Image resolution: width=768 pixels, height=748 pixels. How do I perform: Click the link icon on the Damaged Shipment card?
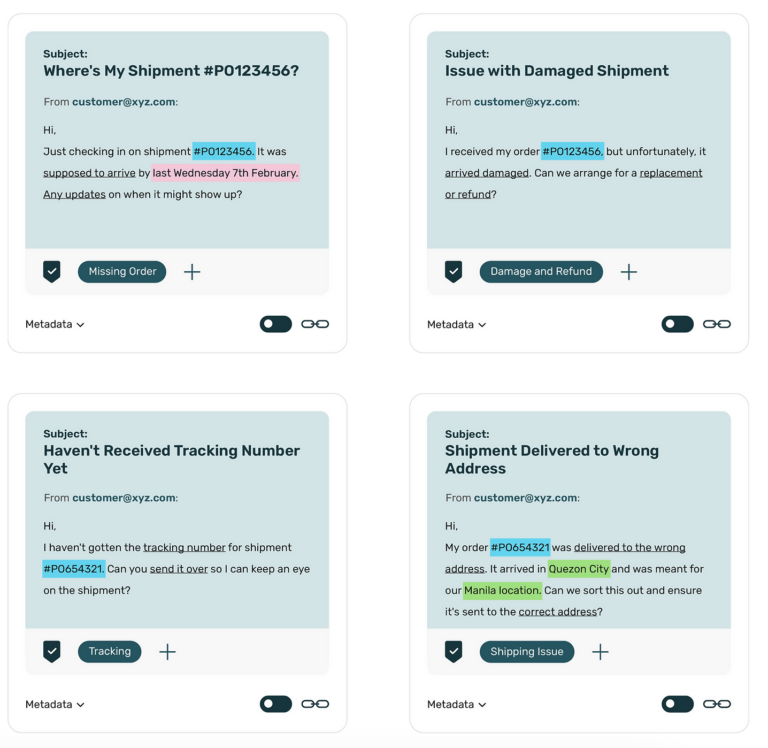[x=716, y=324]
